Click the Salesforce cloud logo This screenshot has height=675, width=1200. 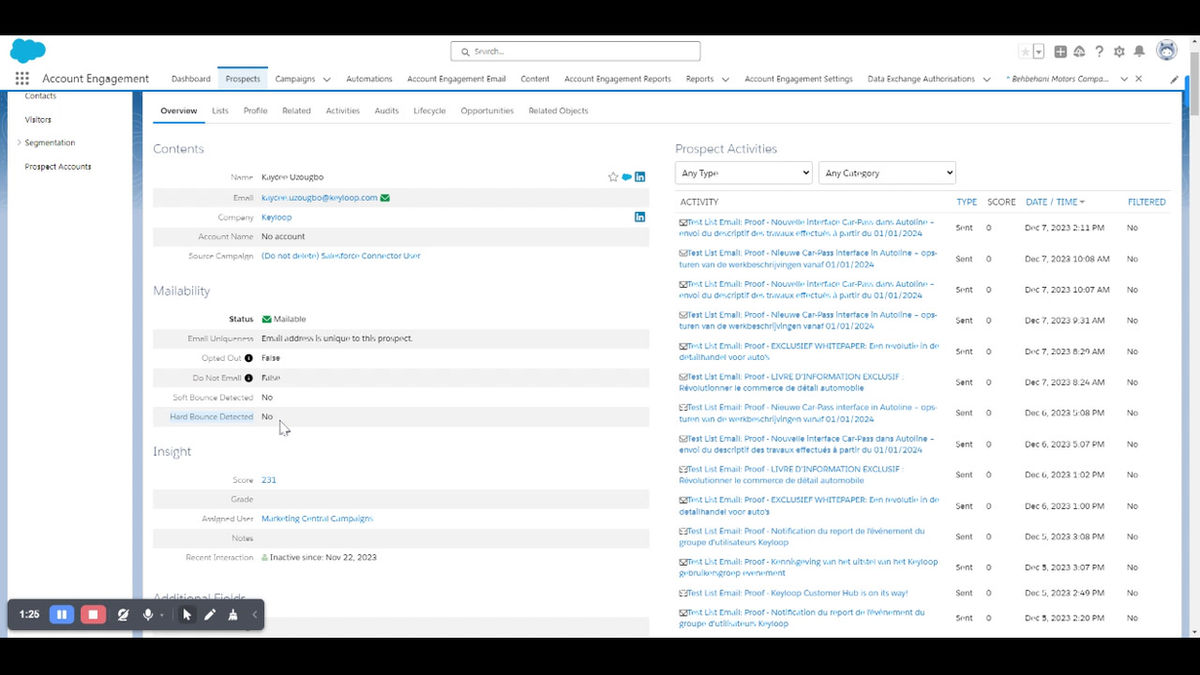tap(28, 51)
